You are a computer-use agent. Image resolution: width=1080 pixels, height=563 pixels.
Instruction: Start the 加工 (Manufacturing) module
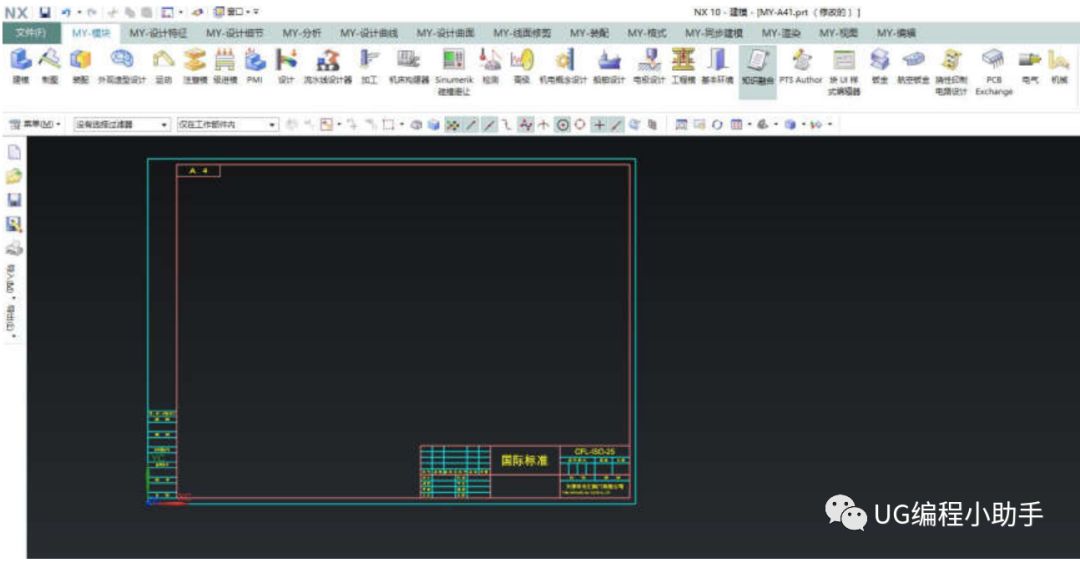(369, 66)
